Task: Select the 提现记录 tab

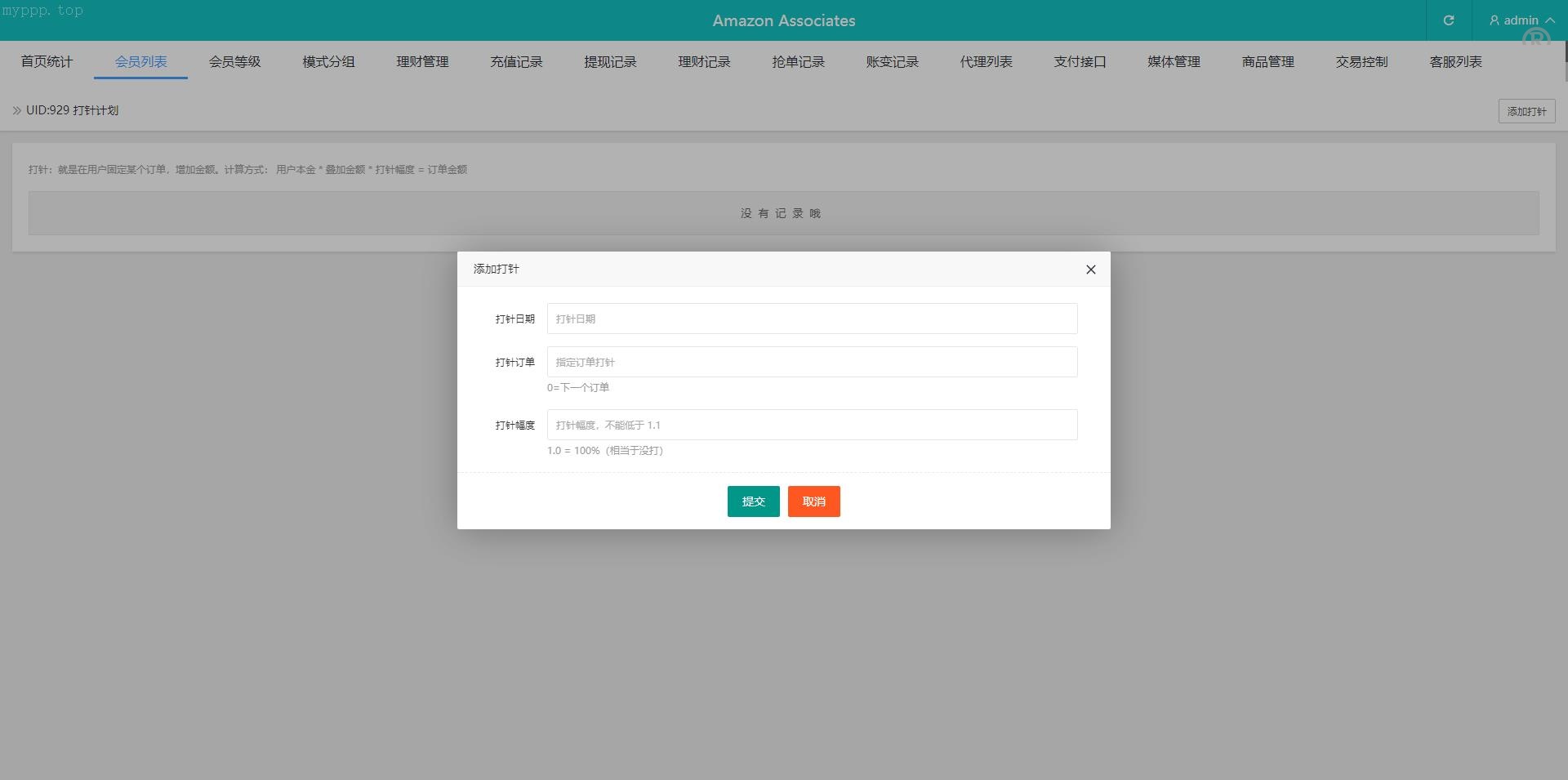Action: (x=610, y=62)
